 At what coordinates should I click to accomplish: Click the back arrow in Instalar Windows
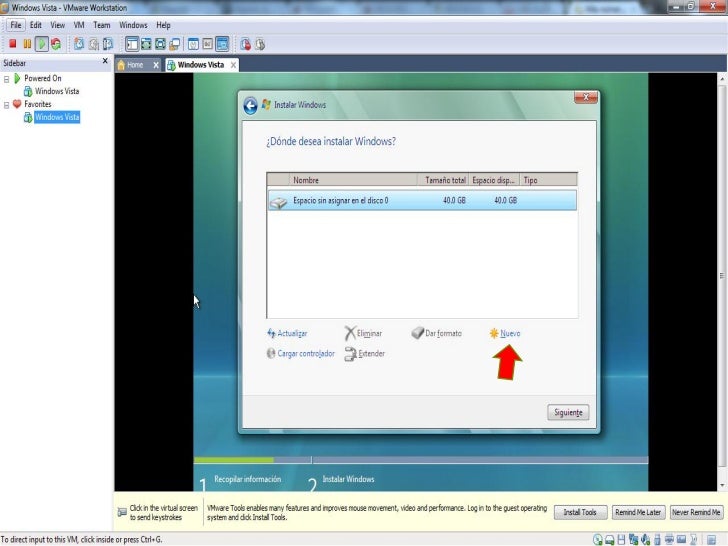point(250,105)
